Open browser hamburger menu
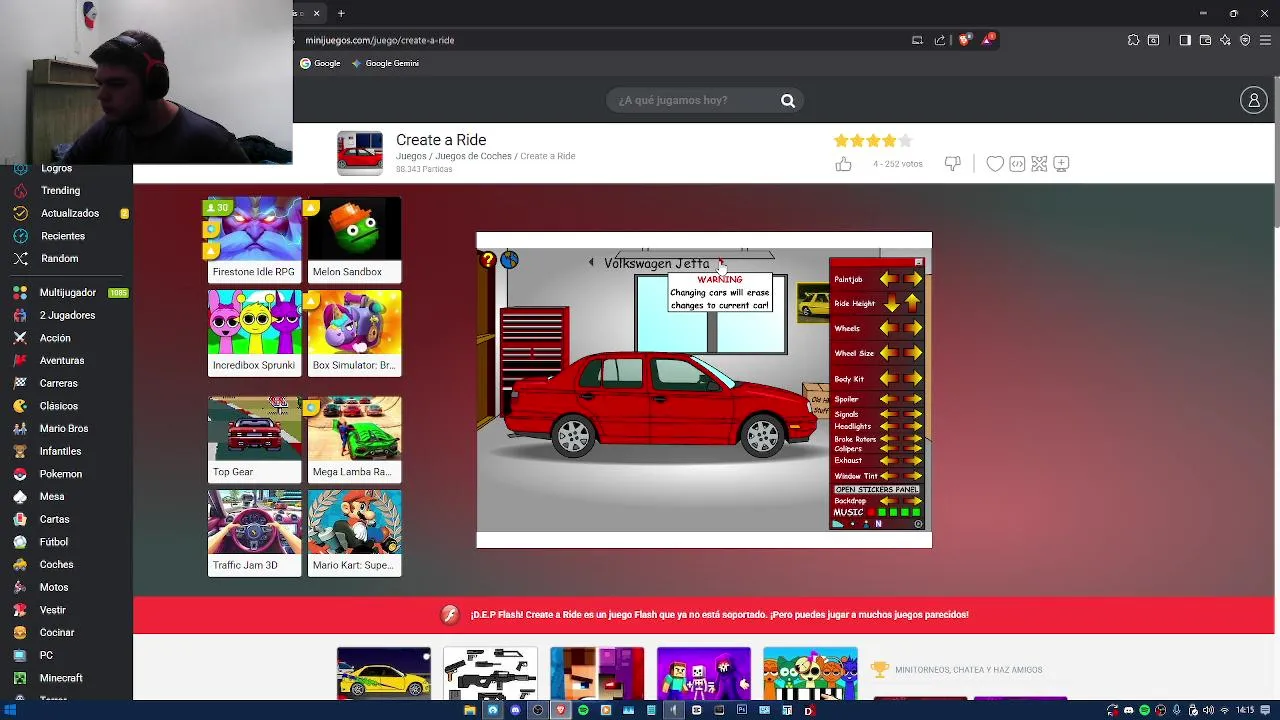1280x720 pixels. point(1265,40)
